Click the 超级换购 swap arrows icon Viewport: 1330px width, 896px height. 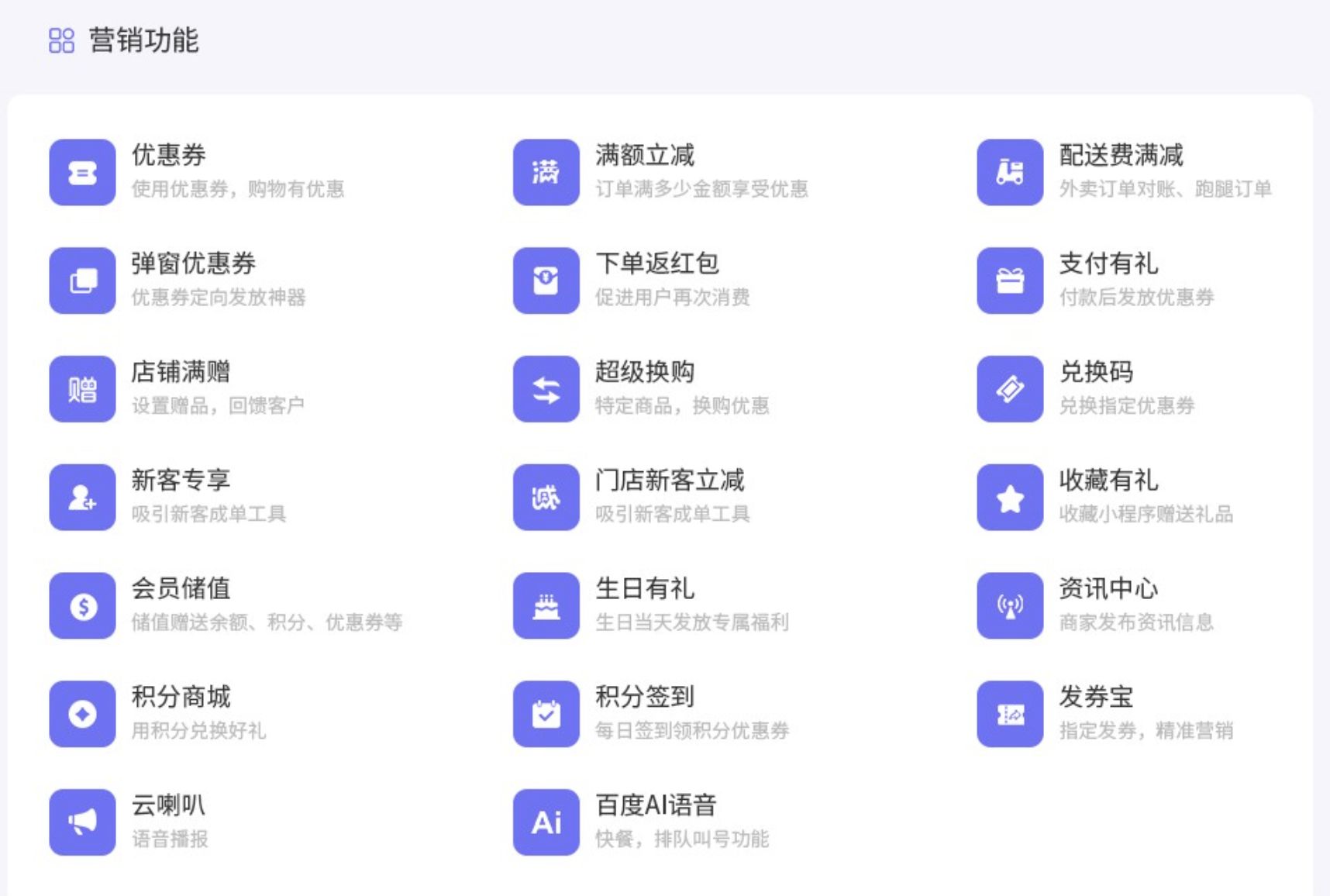546,389
